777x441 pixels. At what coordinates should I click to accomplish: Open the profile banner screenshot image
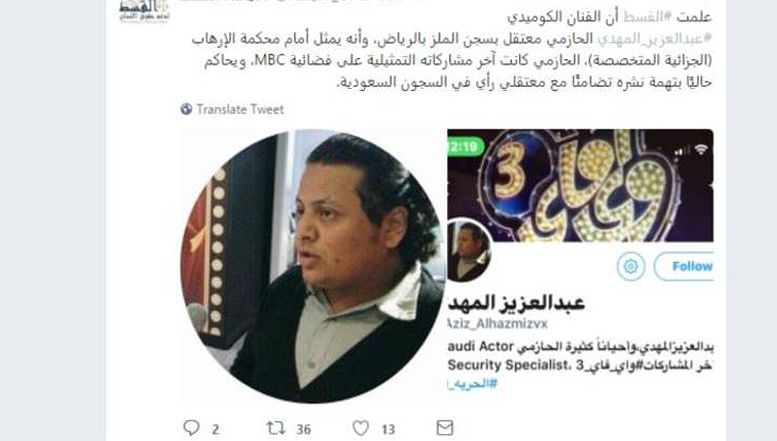(x=580, y=186)
